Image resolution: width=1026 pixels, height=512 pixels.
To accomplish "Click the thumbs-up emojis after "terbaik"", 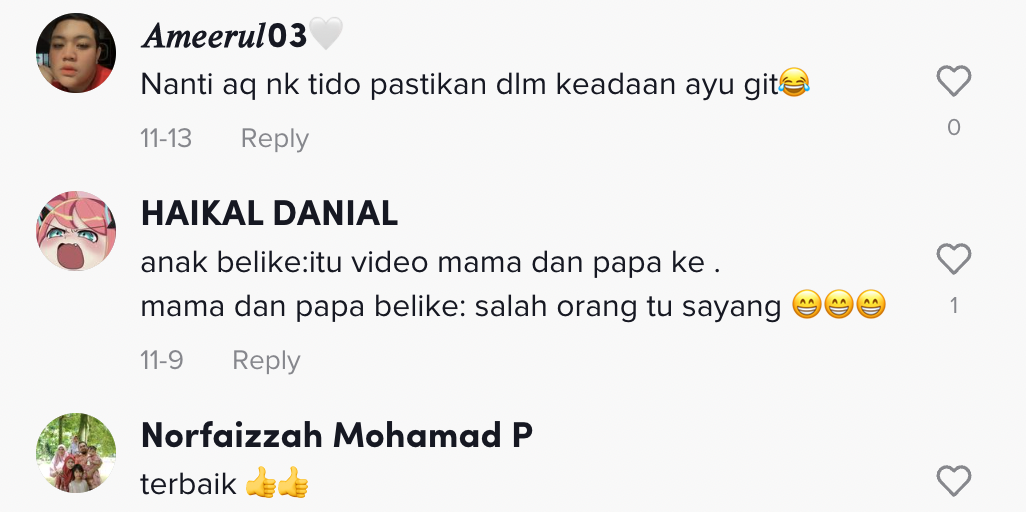I will click(277, 483).
